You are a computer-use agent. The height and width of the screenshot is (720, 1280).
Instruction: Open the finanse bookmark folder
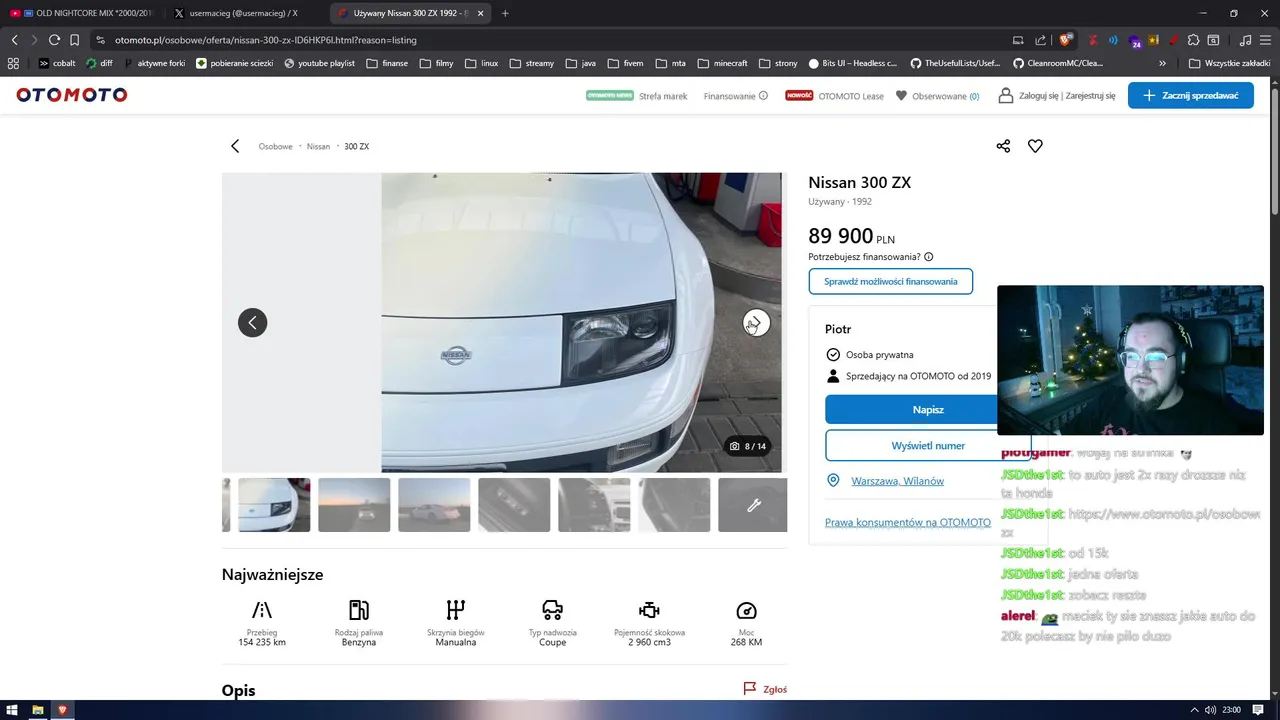pos(387,63)
